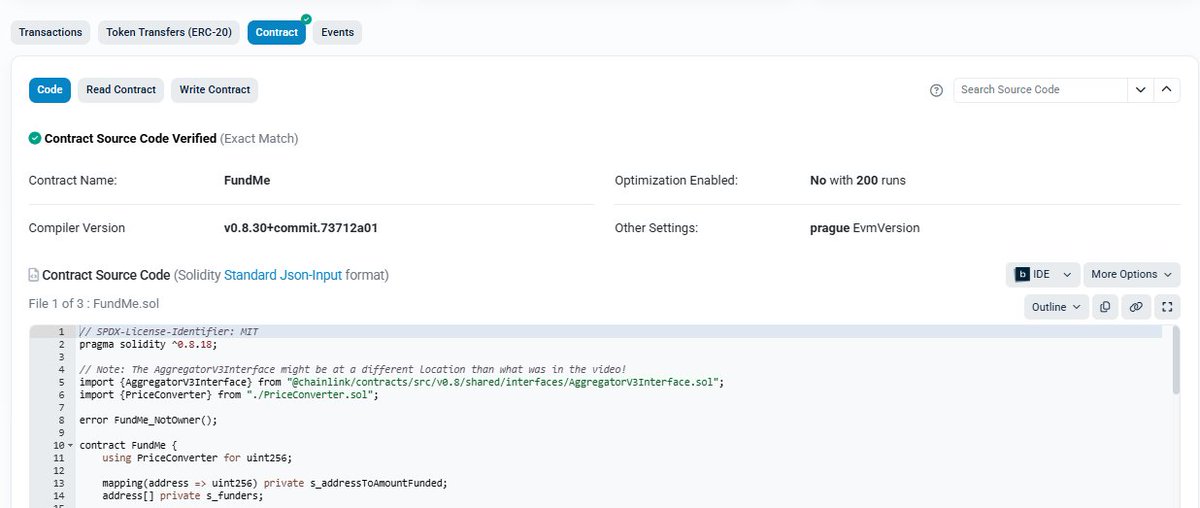Open the Write Contract sub-tab

pyautogui.click(x=215, y=90)
